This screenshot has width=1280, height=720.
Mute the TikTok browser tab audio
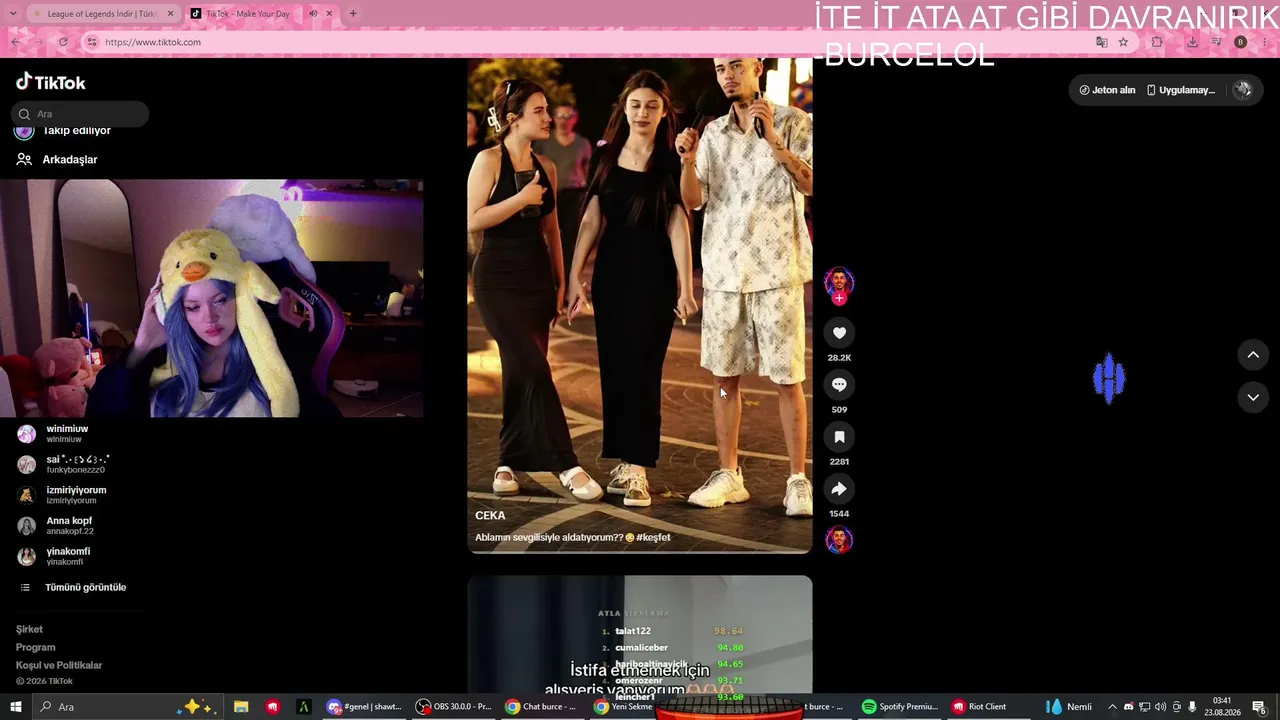coord(313,14)
